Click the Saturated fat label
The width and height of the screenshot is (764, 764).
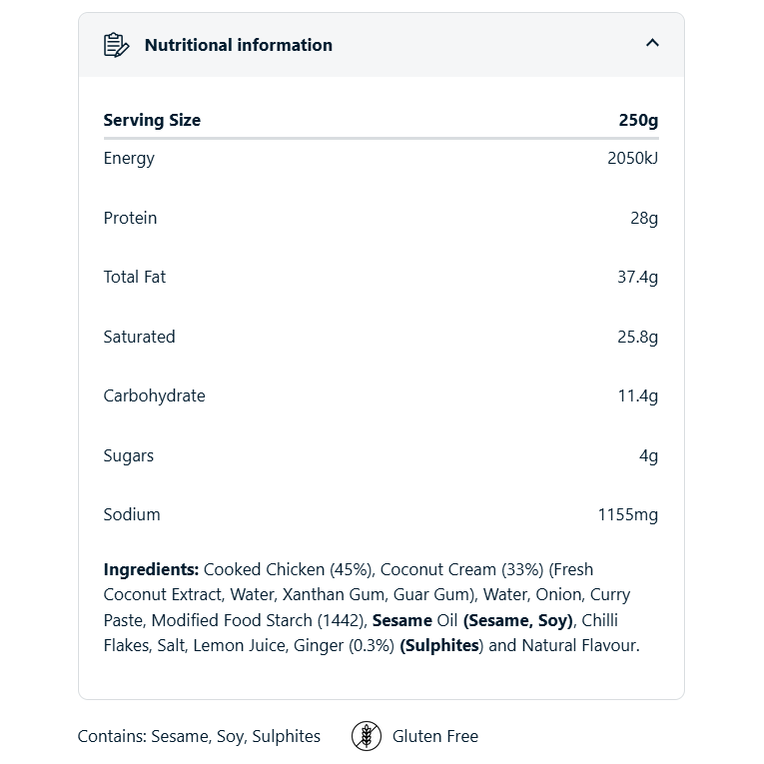[x=139, y=337]
